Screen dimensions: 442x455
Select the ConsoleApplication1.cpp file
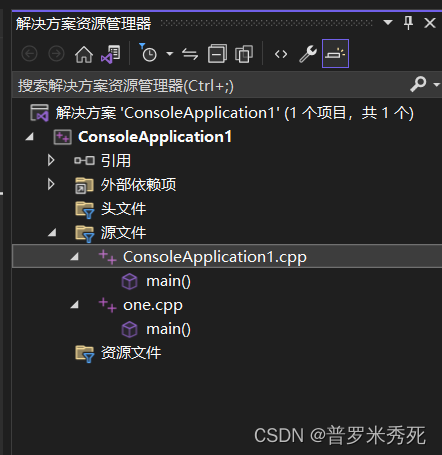[215, 257]
